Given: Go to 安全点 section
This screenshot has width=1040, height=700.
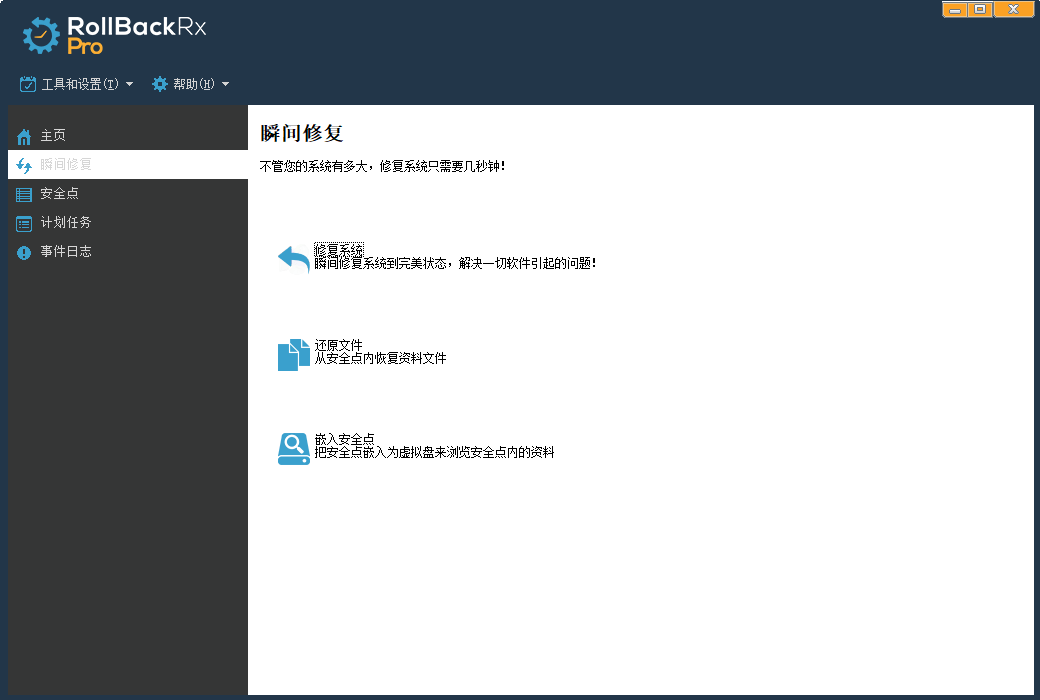Looking at the screenshot, I should [59, 194].
